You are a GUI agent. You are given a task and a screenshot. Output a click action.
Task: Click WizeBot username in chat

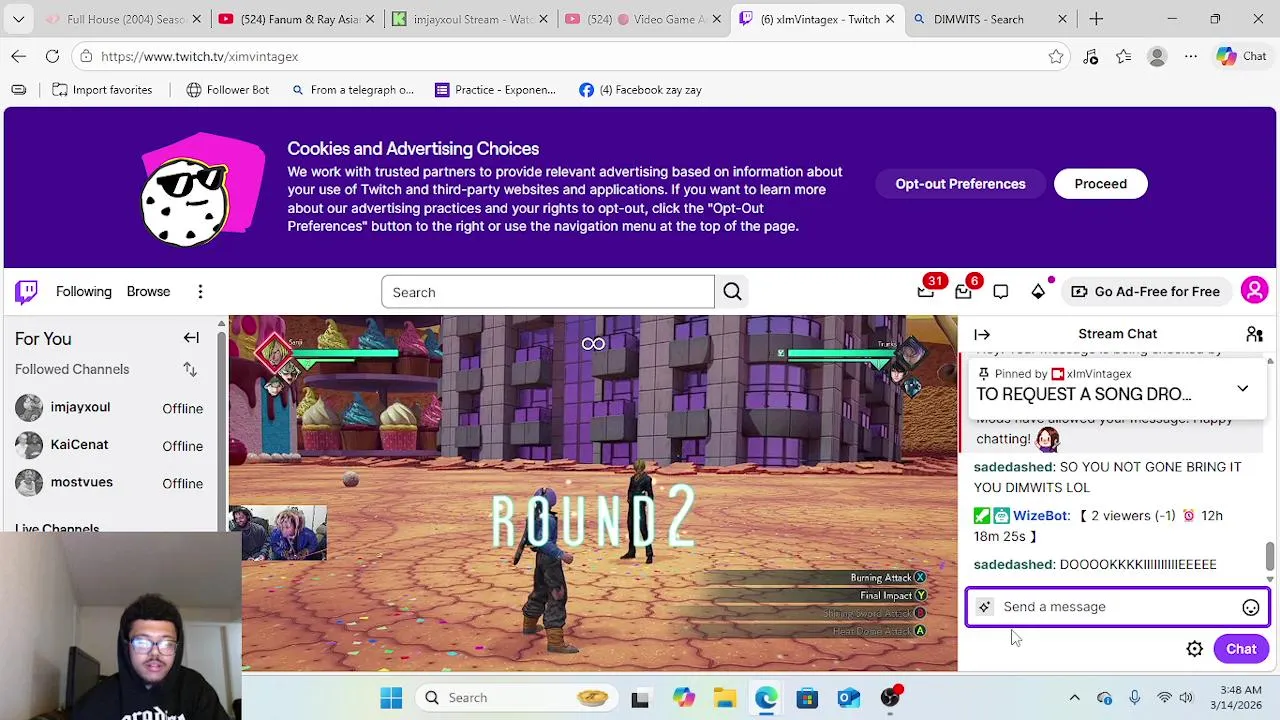tap(1041, 516)
